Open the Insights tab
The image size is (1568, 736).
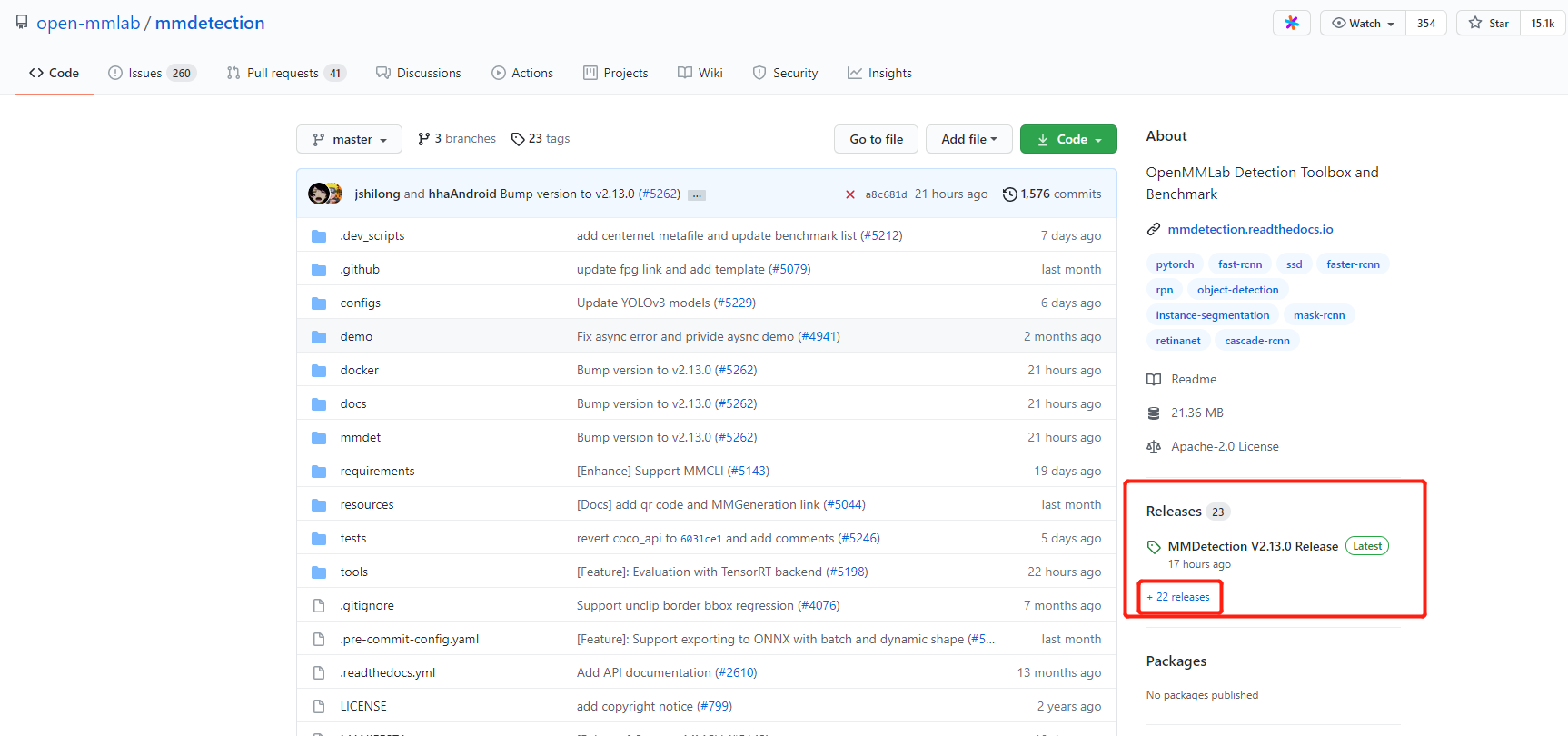click(x=879, y=73)
